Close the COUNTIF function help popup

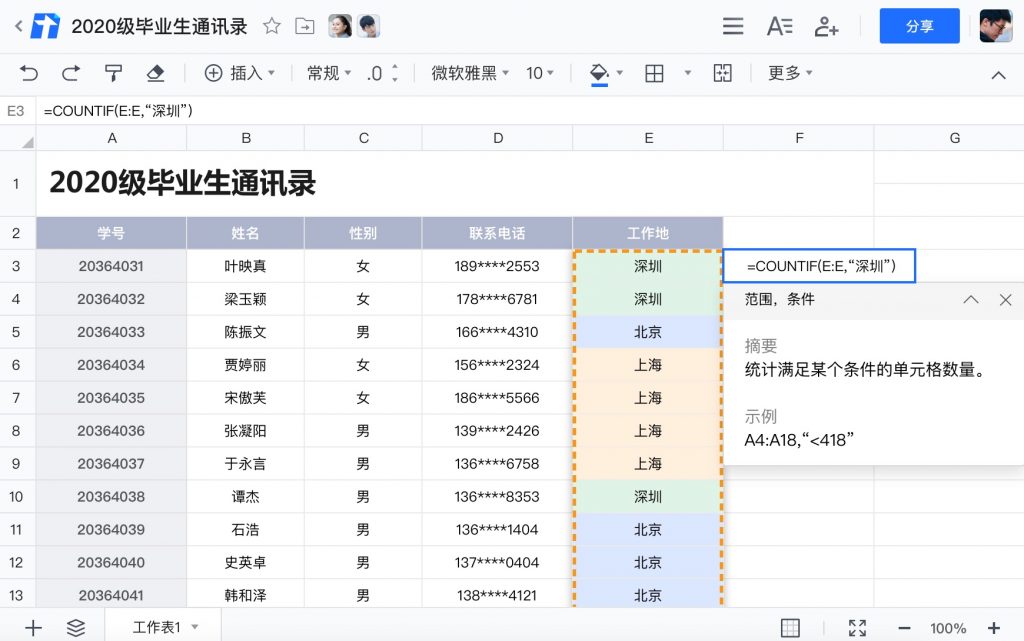click(1006, 299)
